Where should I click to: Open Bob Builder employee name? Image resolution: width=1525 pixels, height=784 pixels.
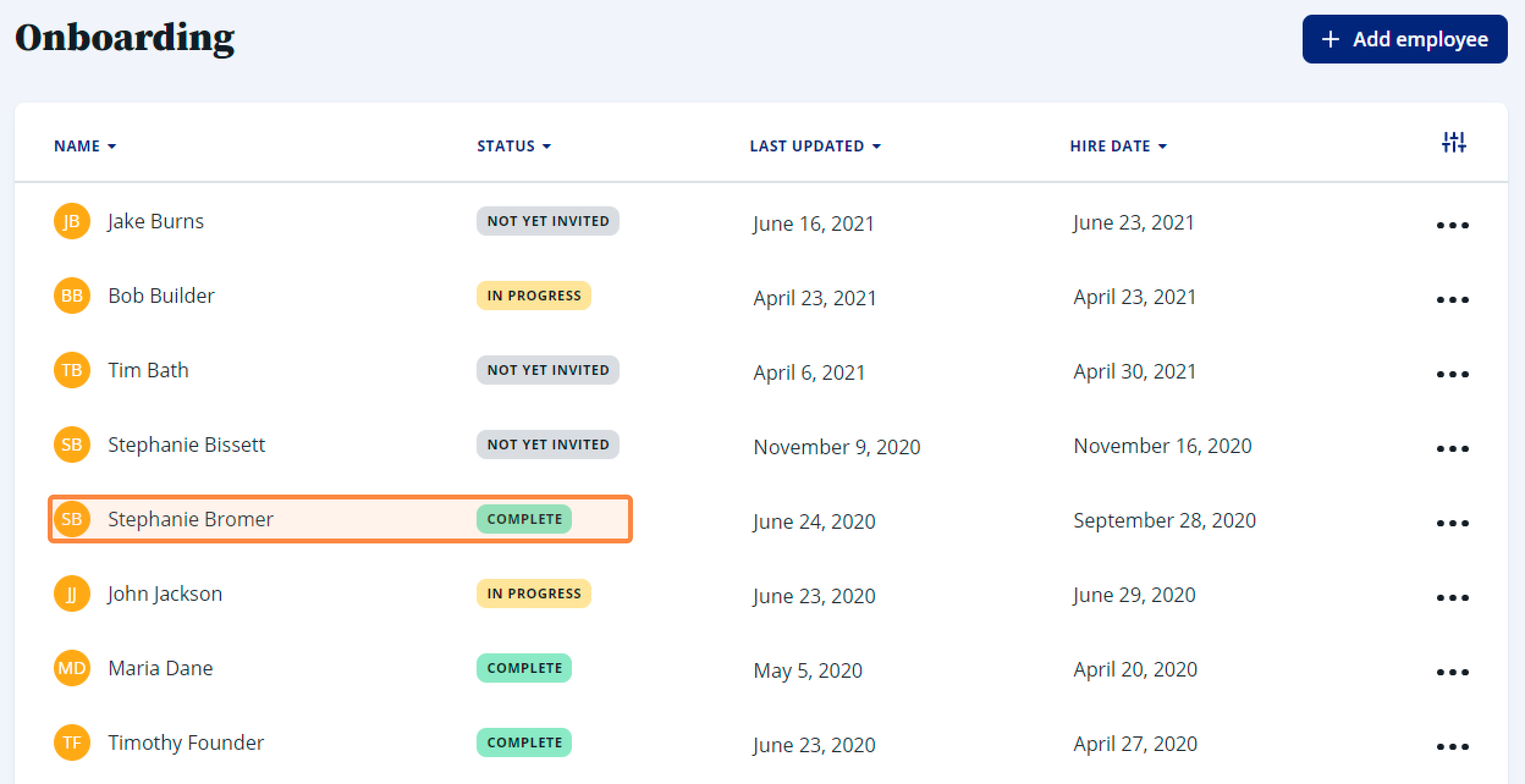coord(161,296)
